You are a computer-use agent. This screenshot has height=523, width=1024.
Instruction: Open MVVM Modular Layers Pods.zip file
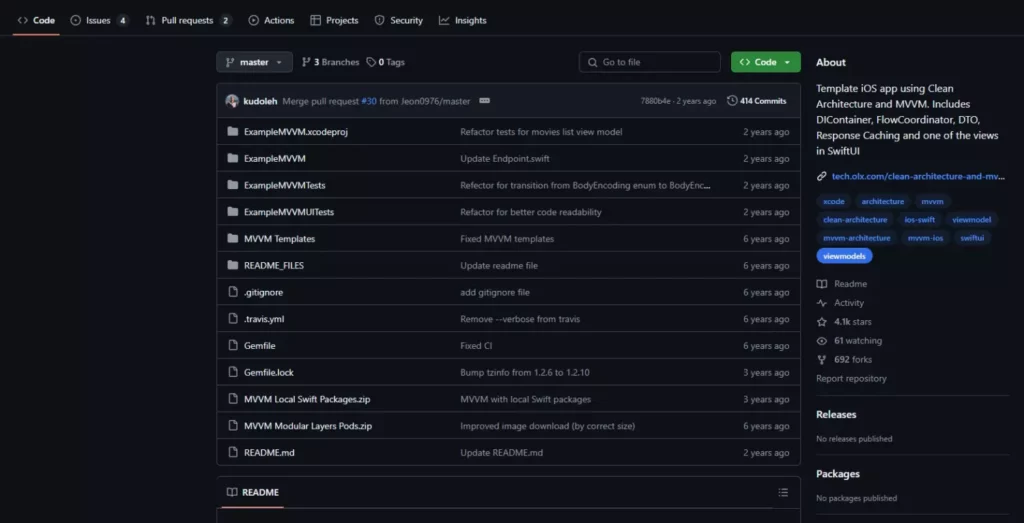[308, 426]
